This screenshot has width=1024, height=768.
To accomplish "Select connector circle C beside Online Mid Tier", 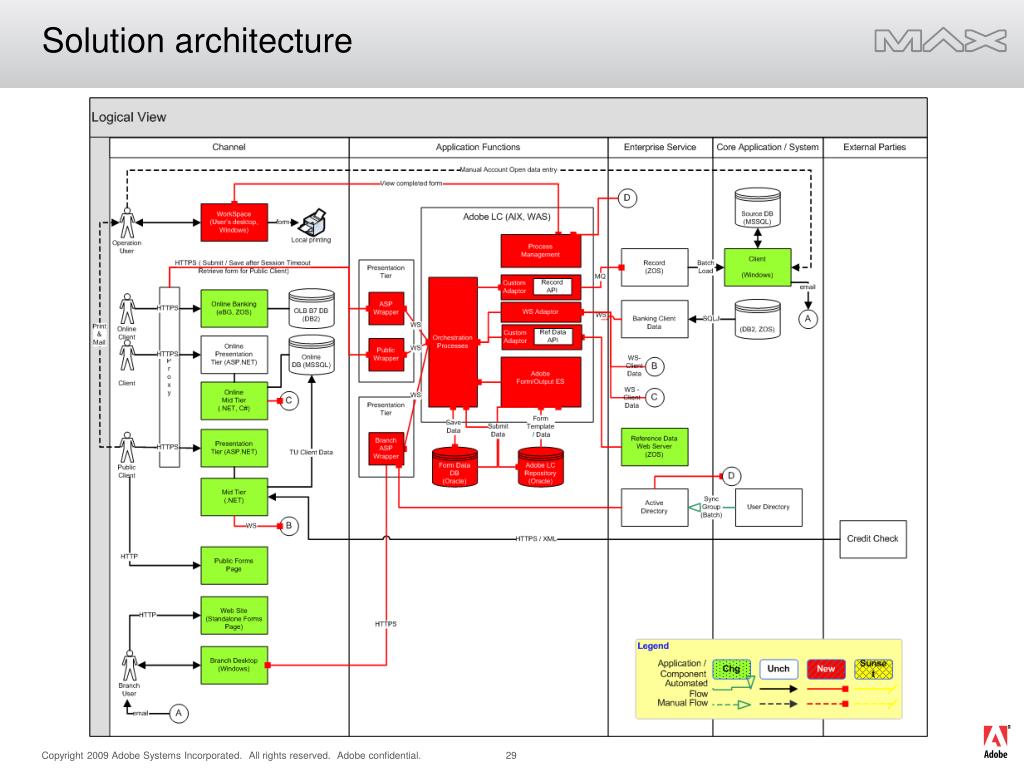I will pyautogui.click(x=289, y=400).
